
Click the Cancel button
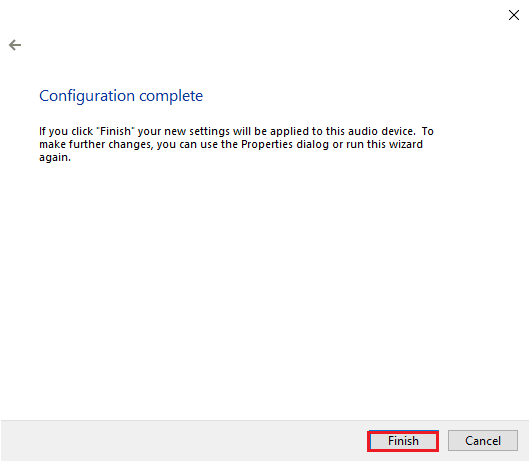[483, 441]
